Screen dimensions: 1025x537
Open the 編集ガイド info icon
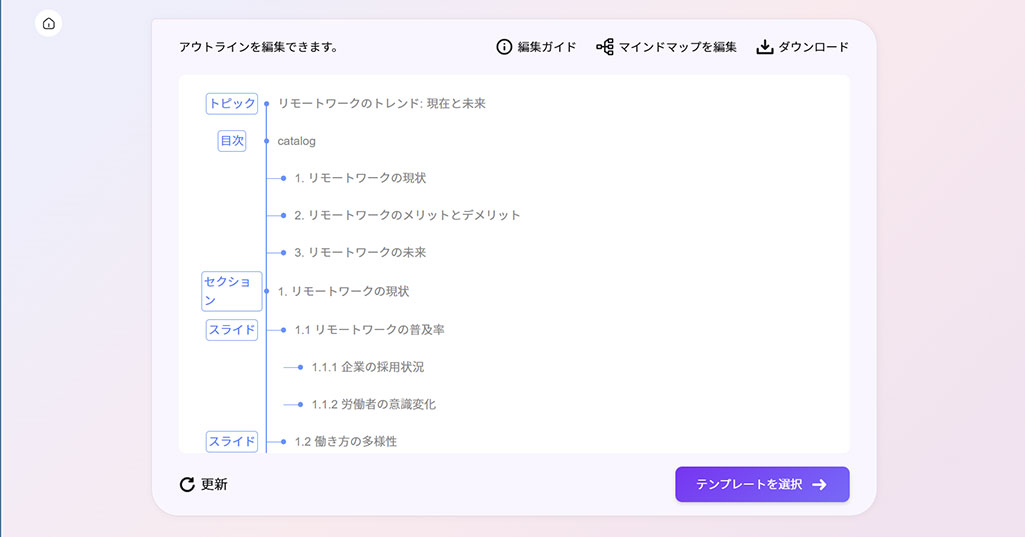coord(504,47)
